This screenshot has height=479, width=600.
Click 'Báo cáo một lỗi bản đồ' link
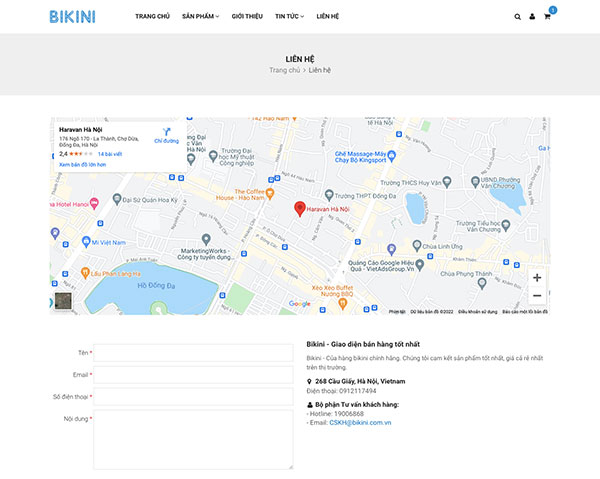coord(525,312)
